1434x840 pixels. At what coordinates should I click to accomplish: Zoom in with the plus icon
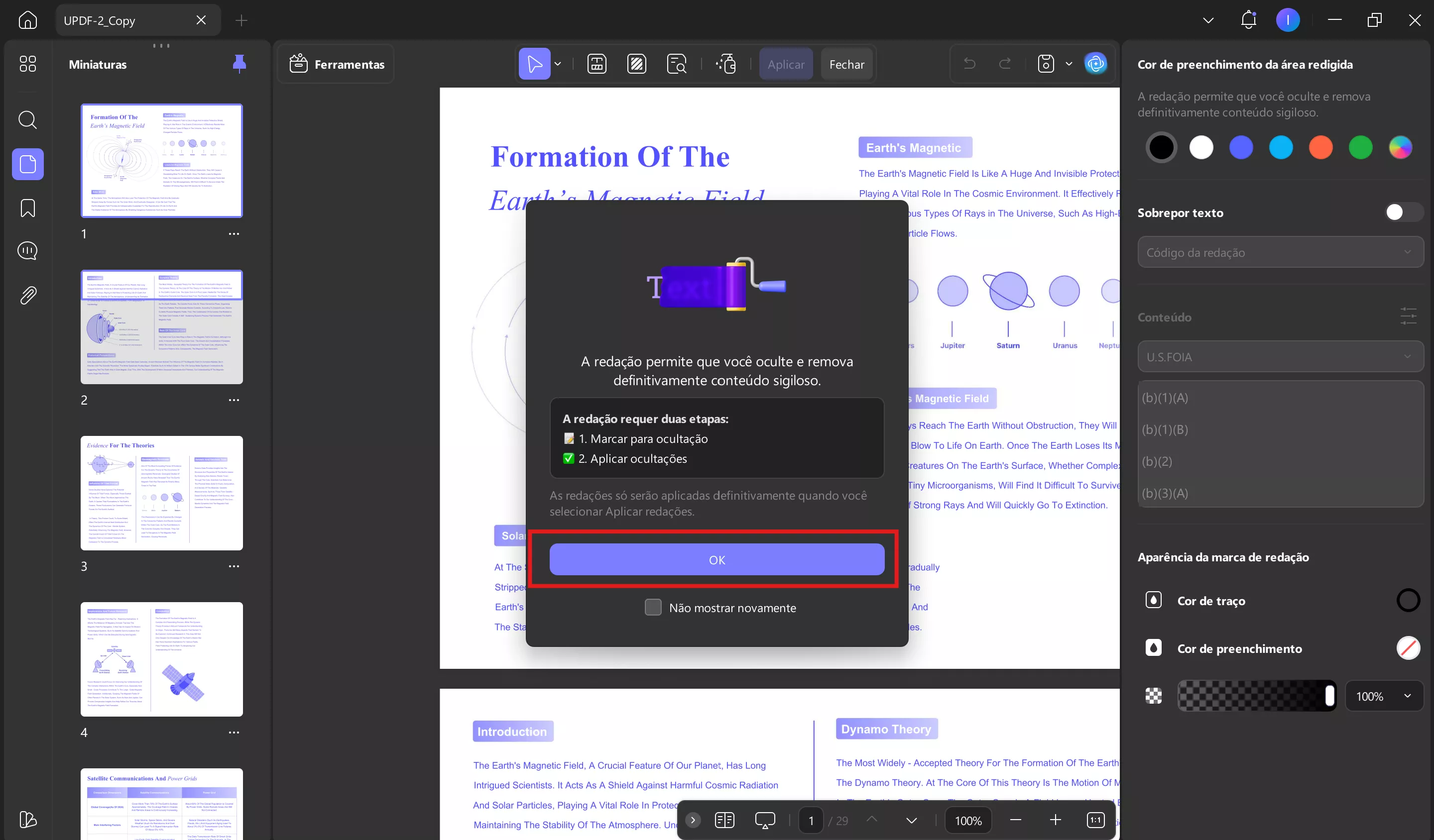1055,820
